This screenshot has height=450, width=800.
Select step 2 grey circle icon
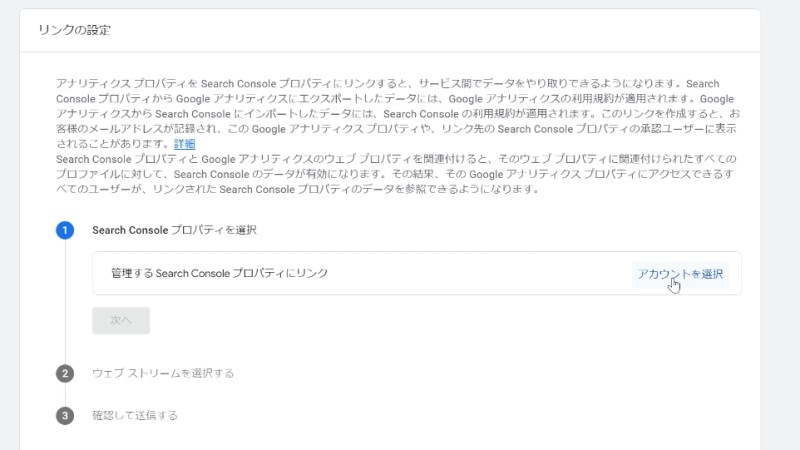[x=65, y=373]
